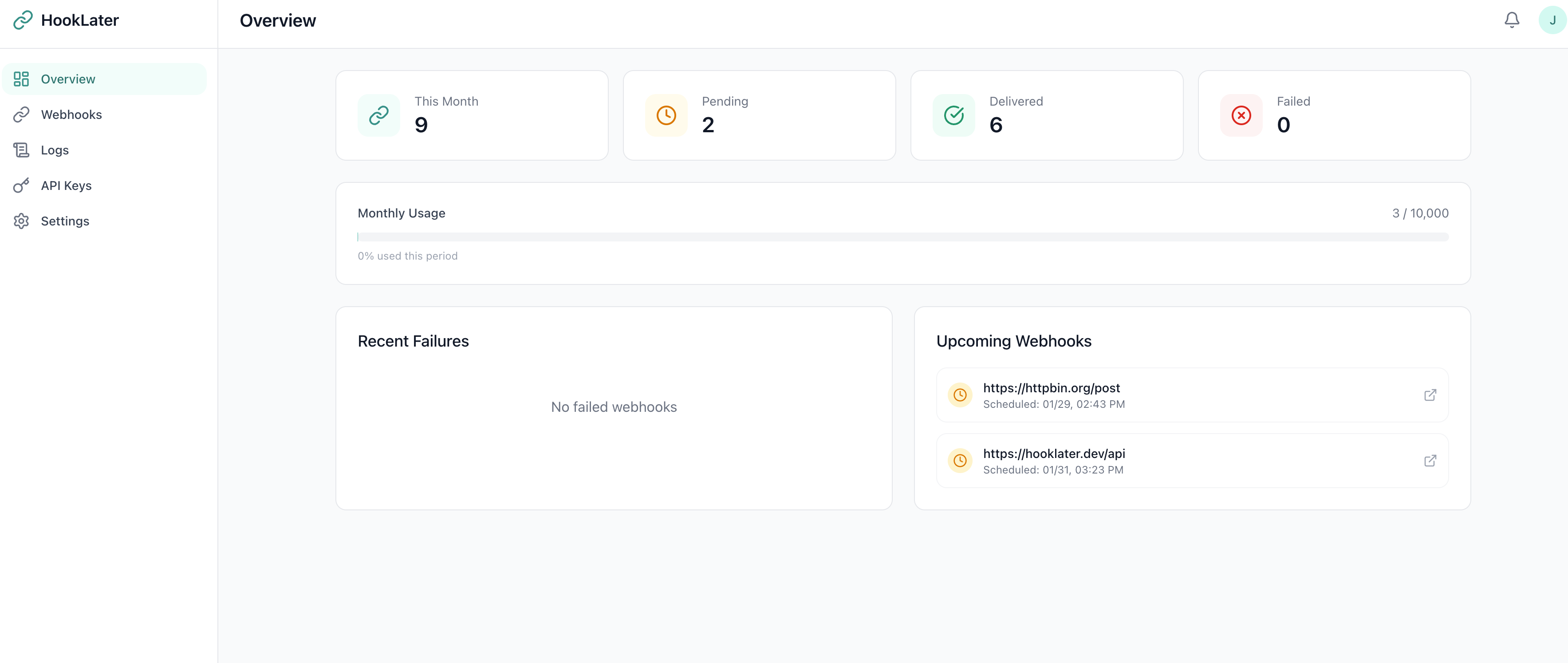The width and height of the screenshot is (1568, 663).
Task: Open the httpbin.org webhook external link icon
Action: pos(1430,395)
